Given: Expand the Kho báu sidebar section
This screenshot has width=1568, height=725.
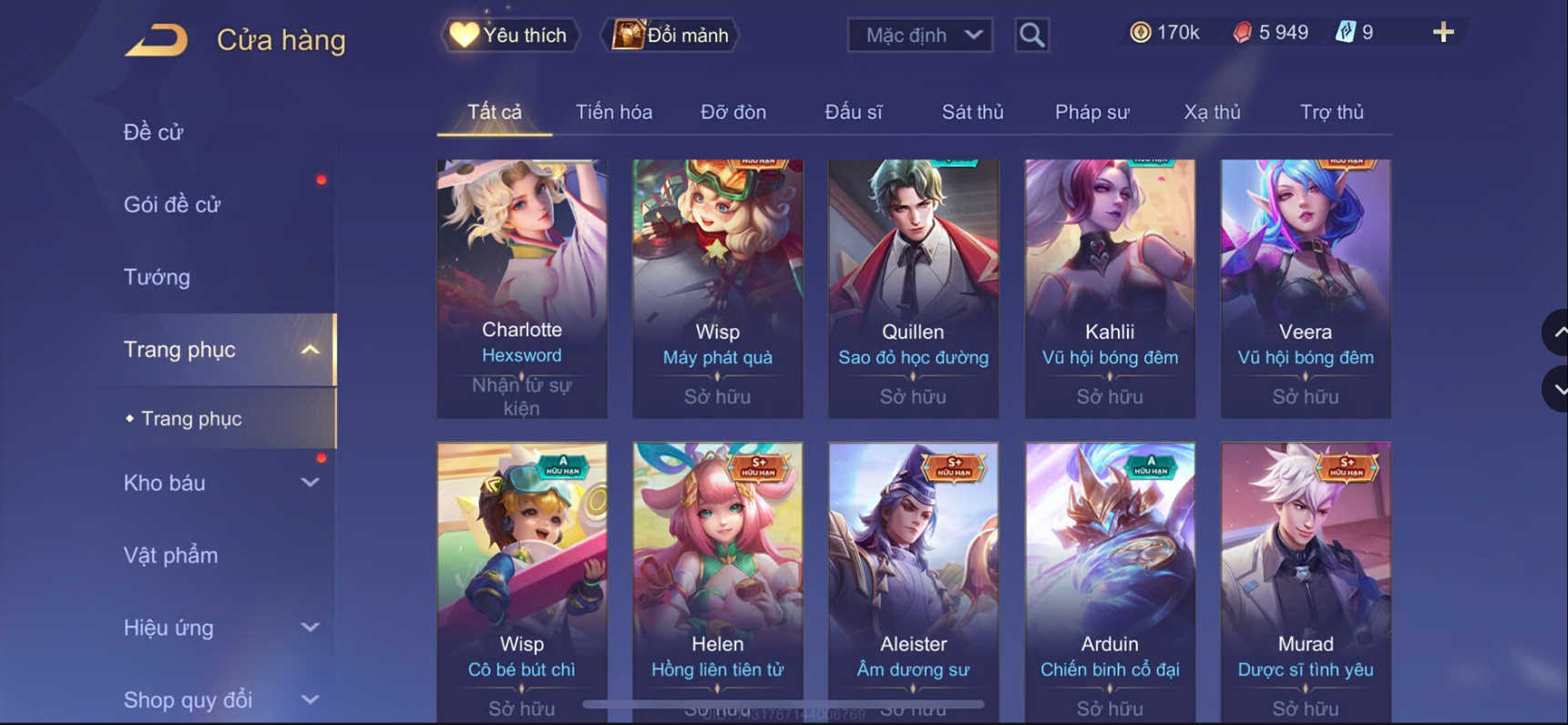Looking at the screenshot, I should click(x=310, y=483).
